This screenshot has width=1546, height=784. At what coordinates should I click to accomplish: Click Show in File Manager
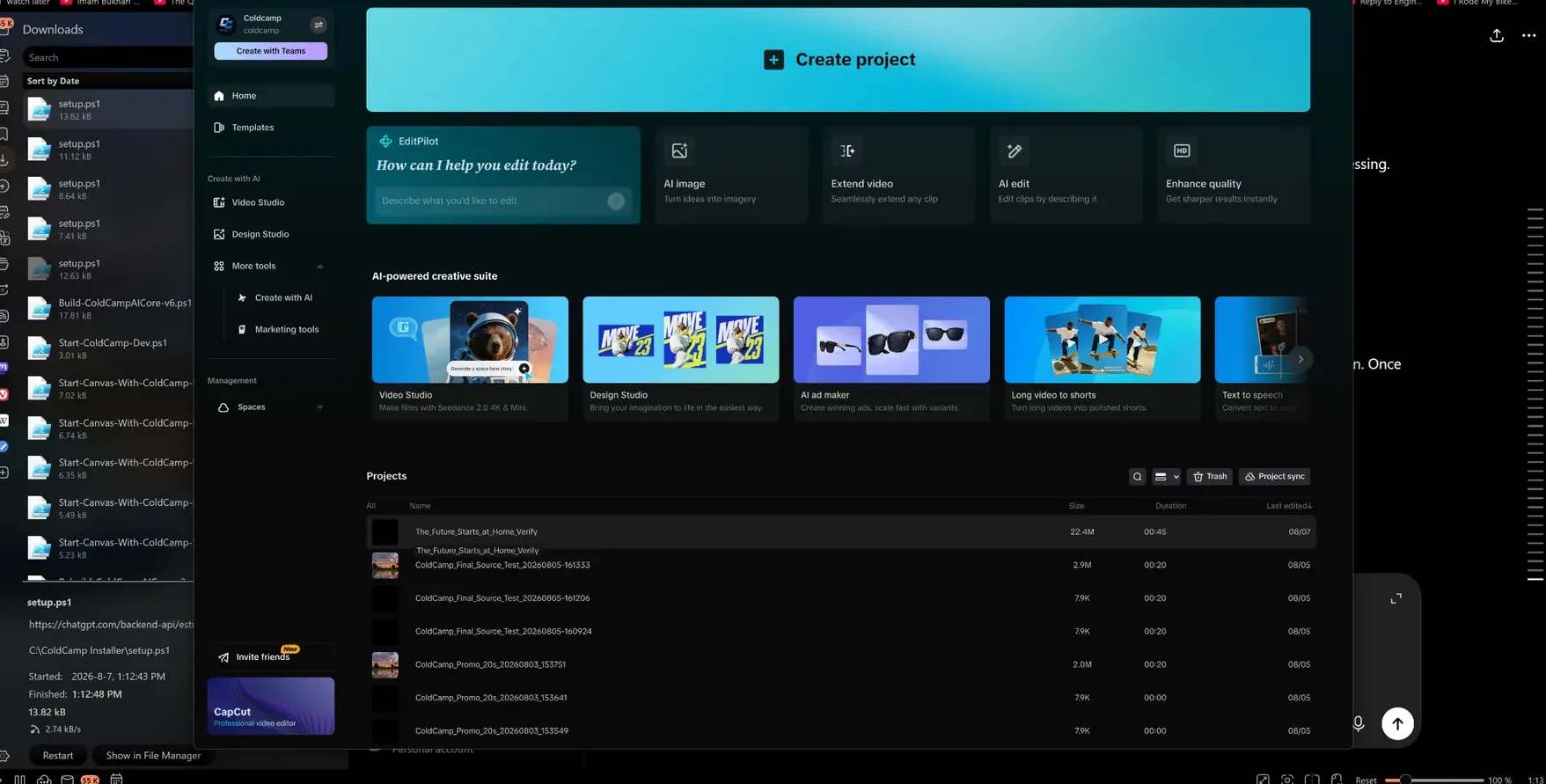153,756
